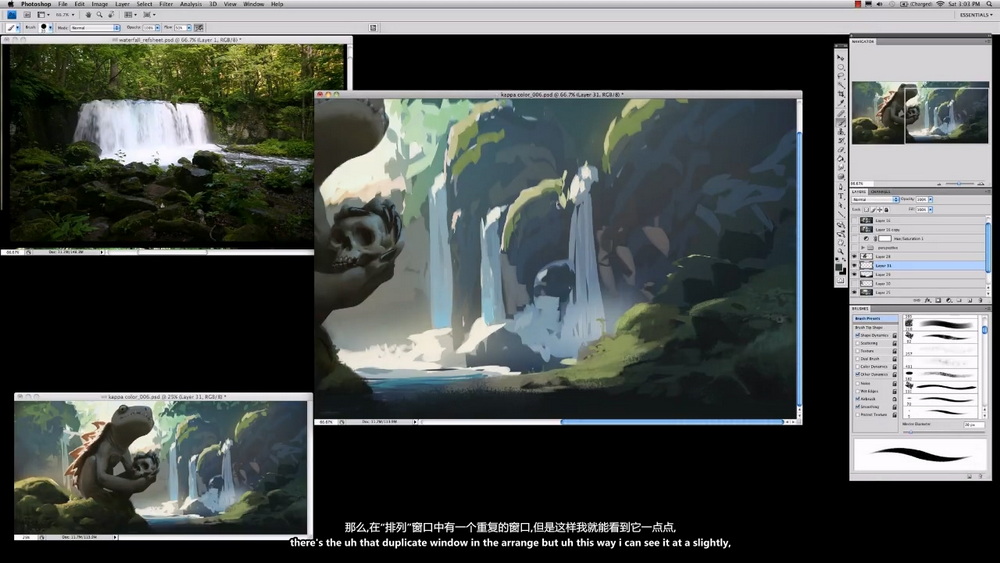Image resolution: width=1000 pixels, height=563 pixels.
Task: Enable the Scattering checkbox
Action: pyautogui.click(x=858, y=343)
